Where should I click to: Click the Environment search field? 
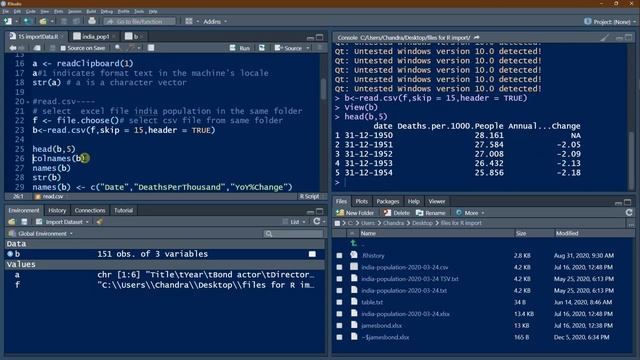point(293,233)
